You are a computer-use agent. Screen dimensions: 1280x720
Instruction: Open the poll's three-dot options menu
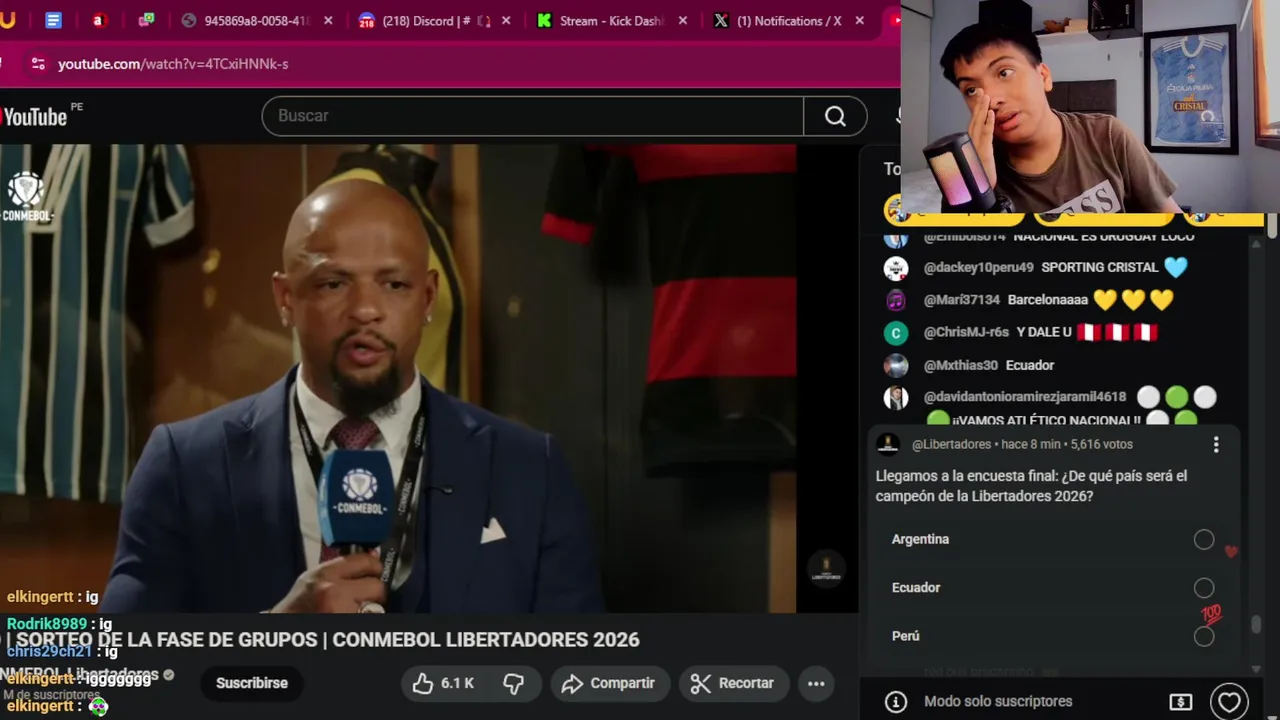1216,444
